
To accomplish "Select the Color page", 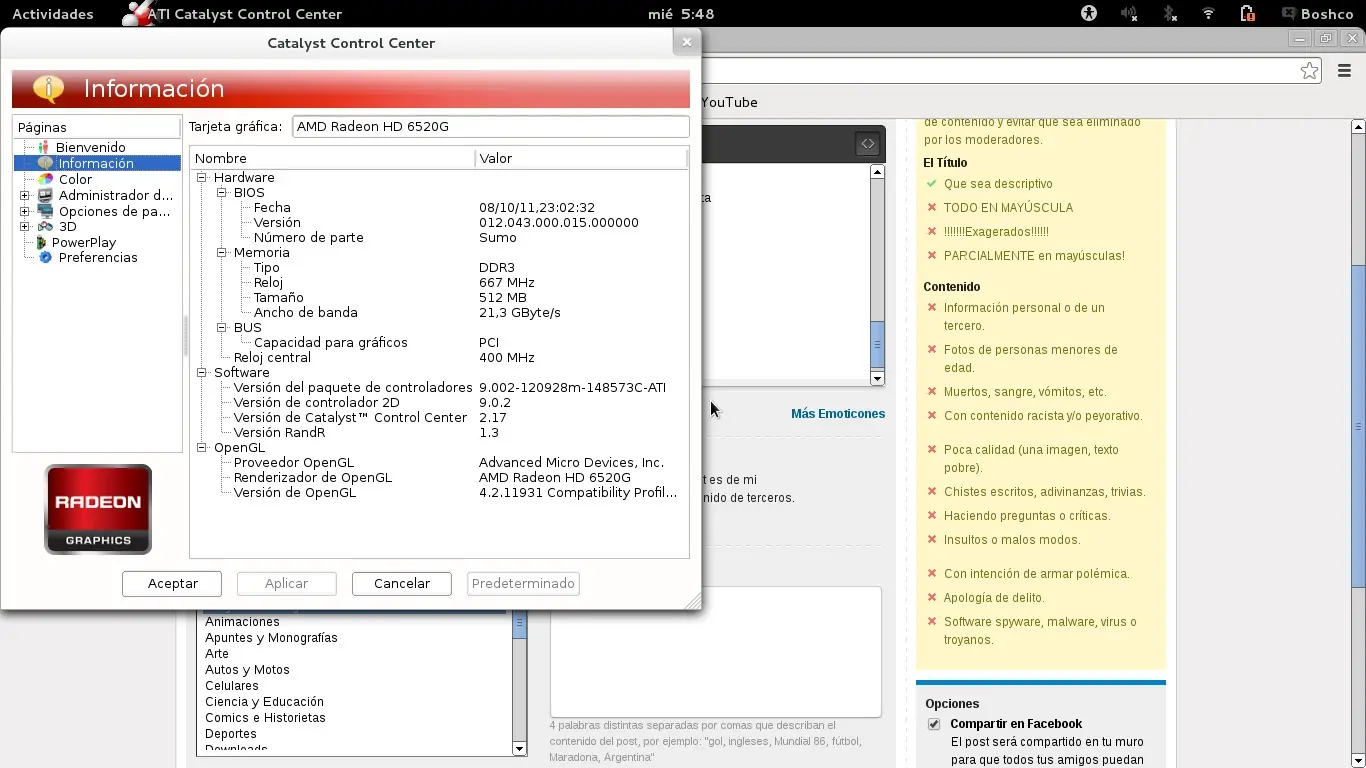I will point(75,180).
